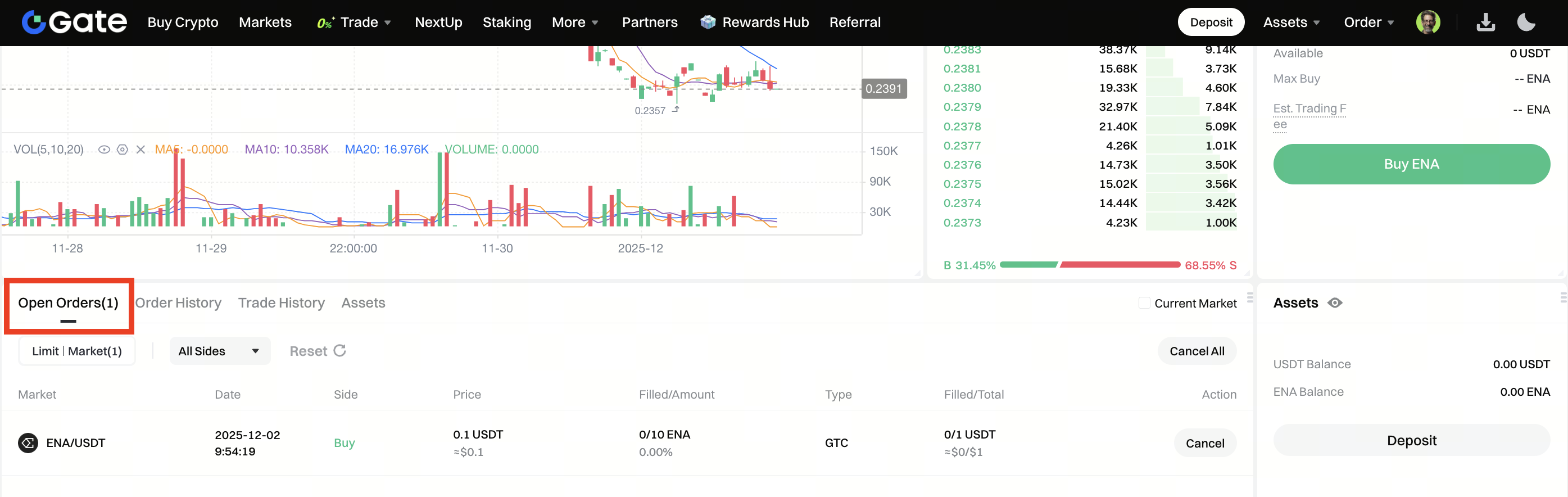Select the 0.2377 order book price row

point(1089,146)
